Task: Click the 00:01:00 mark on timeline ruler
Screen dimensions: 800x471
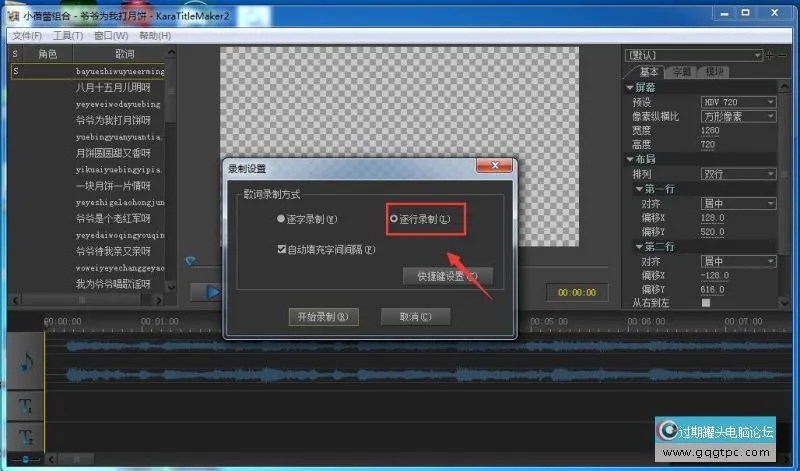Action: click(160, 321)
